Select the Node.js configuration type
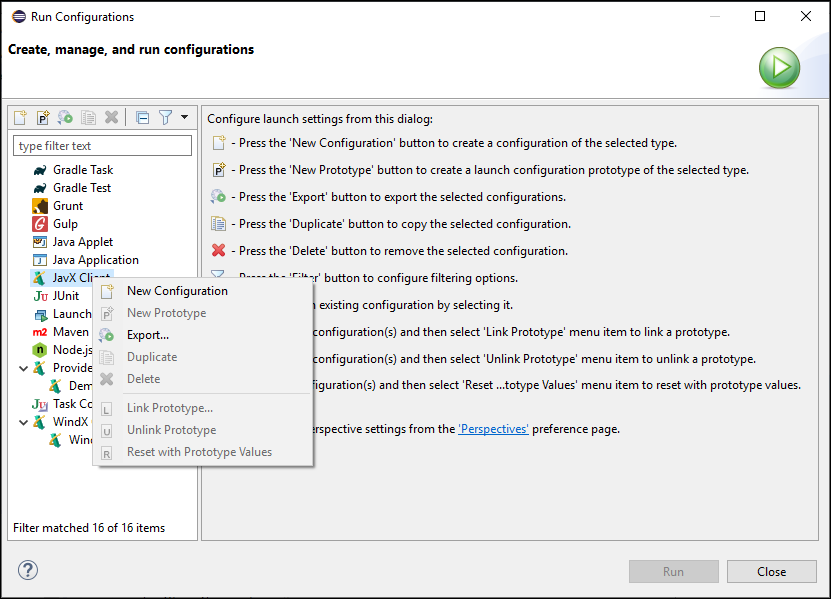The width and height of the screenshot is (831, 599). pos(62,350)
